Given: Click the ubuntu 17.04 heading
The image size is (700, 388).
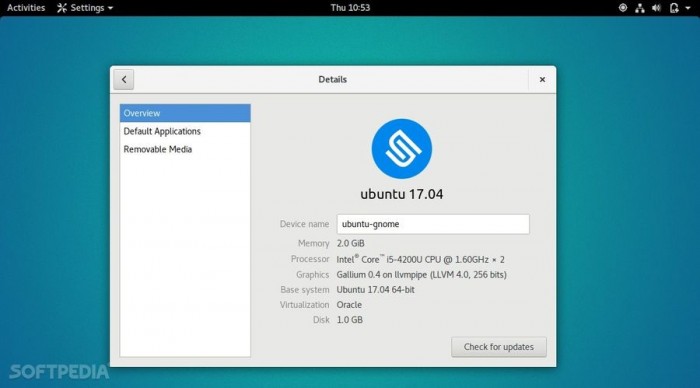Looking at the screenshot, I should (x=402, y=194).
